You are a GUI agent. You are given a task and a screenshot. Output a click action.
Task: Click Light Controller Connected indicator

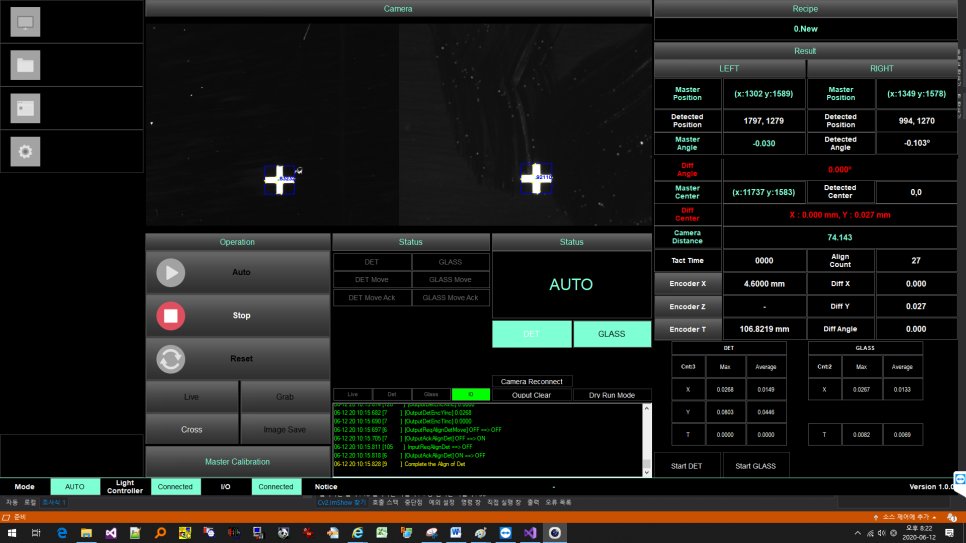coord(175,487)
